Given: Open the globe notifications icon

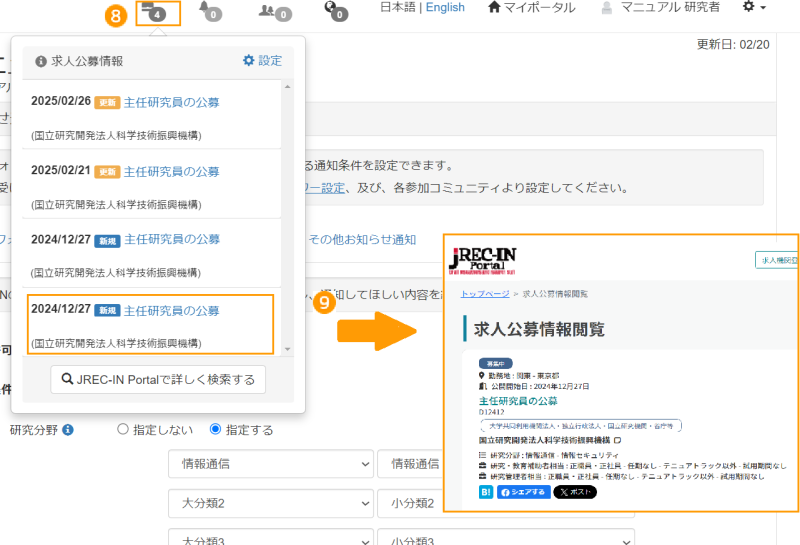Looking at the screenshot, I should pyautogui.click(x=336, y=11).
